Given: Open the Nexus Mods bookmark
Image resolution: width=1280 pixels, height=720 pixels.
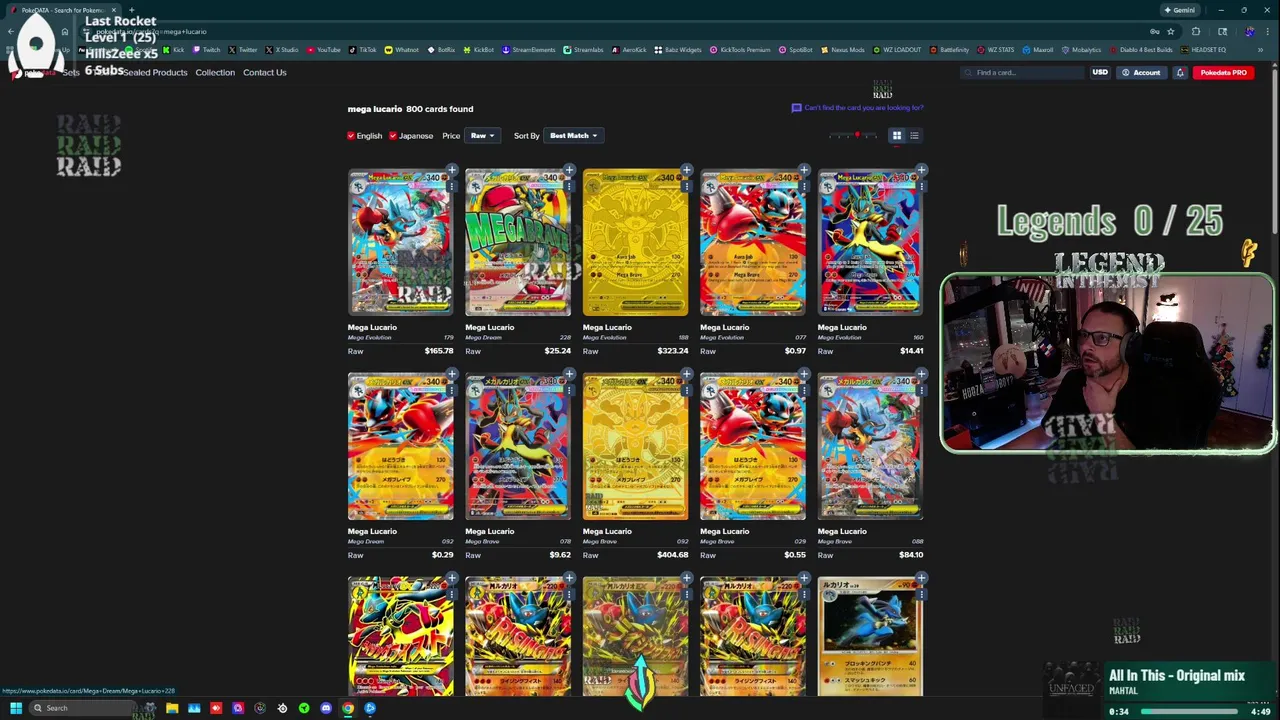Looking at the screenshot, I should [x=842, y=50].
